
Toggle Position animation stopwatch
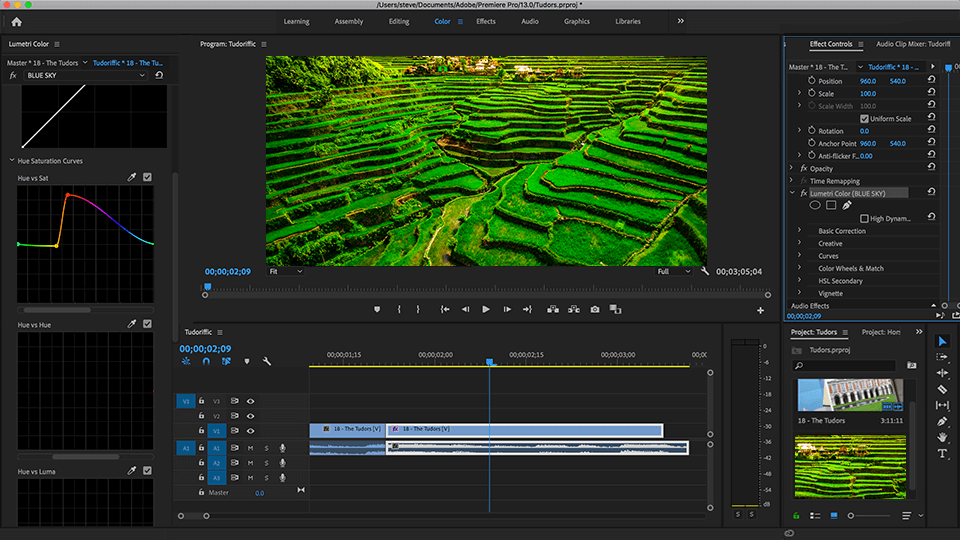pos(811,81)
